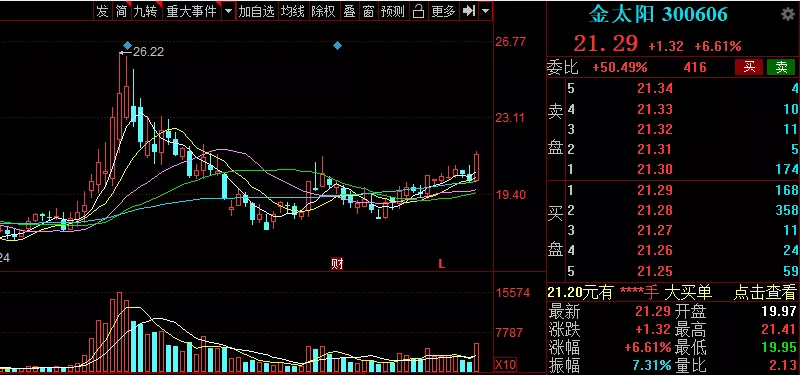Toggle the 均线 moving average lines
Viewport: 800px width, 375px height.
coord(293,11)
